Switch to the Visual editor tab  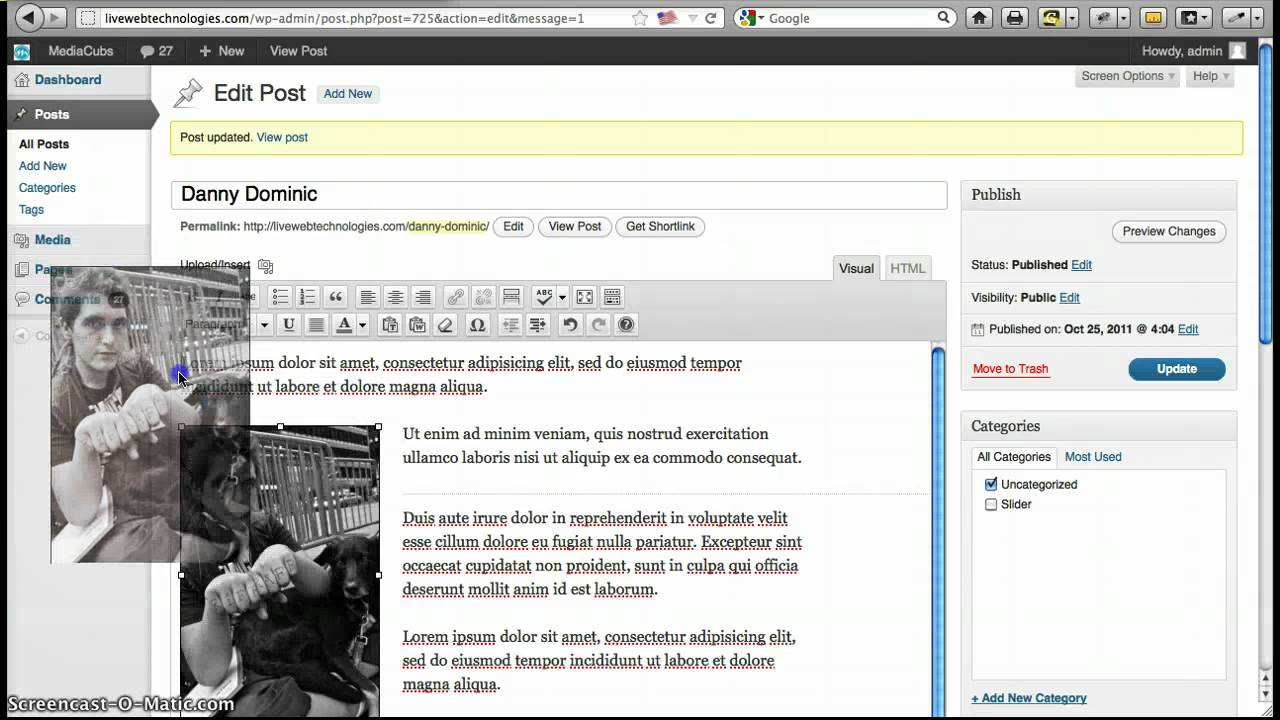(x=856, y=268)
